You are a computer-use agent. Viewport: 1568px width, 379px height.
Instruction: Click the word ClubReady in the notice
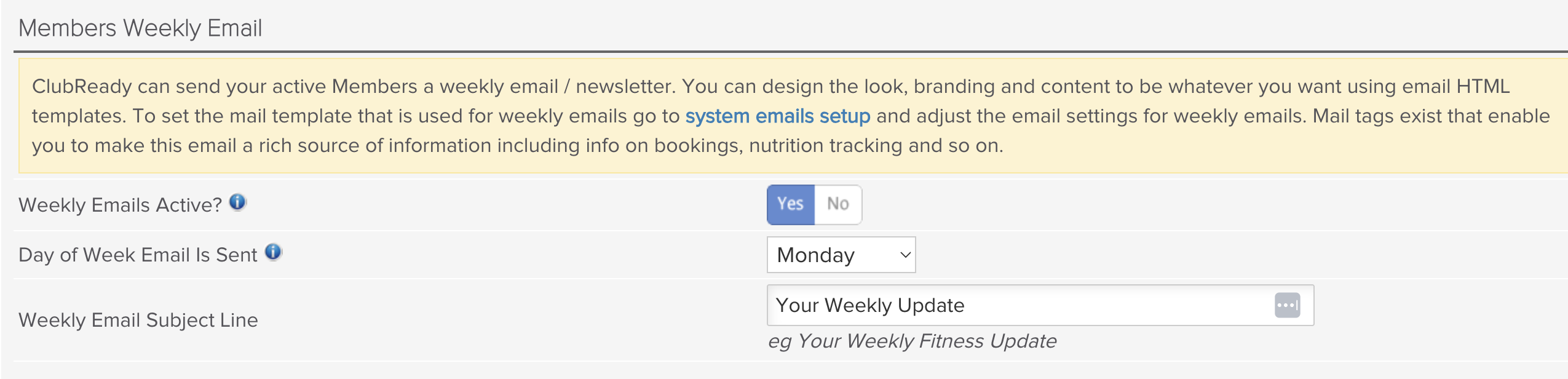point(82,86)
